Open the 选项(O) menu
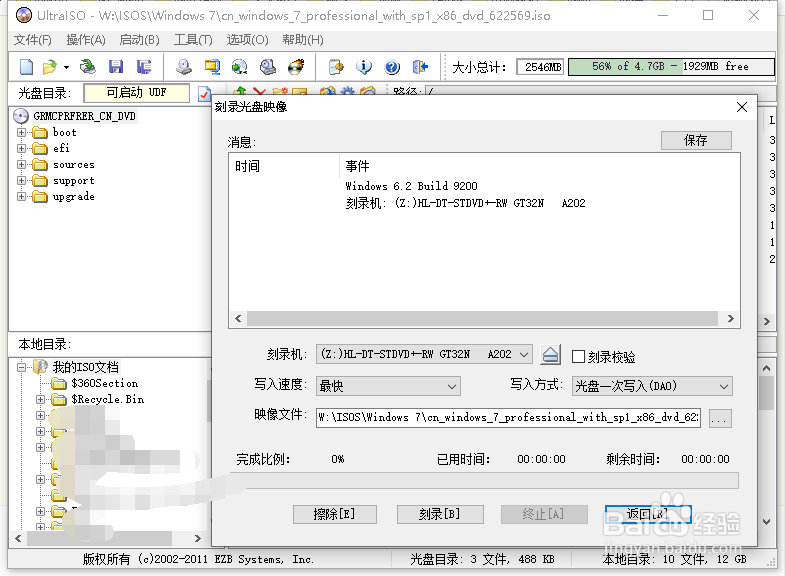 click(247, 40)
